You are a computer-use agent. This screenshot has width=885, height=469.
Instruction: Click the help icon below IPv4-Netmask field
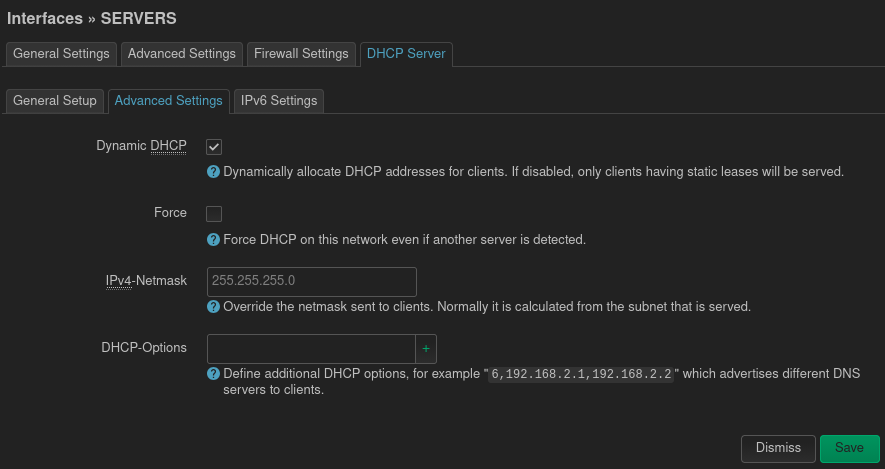[213, 306]
